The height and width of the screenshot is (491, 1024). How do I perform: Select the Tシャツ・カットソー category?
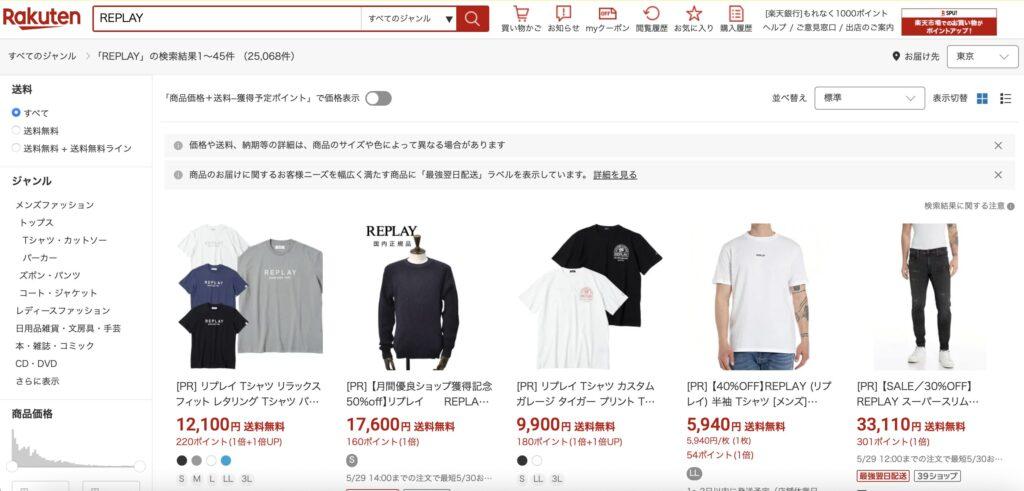65,240
